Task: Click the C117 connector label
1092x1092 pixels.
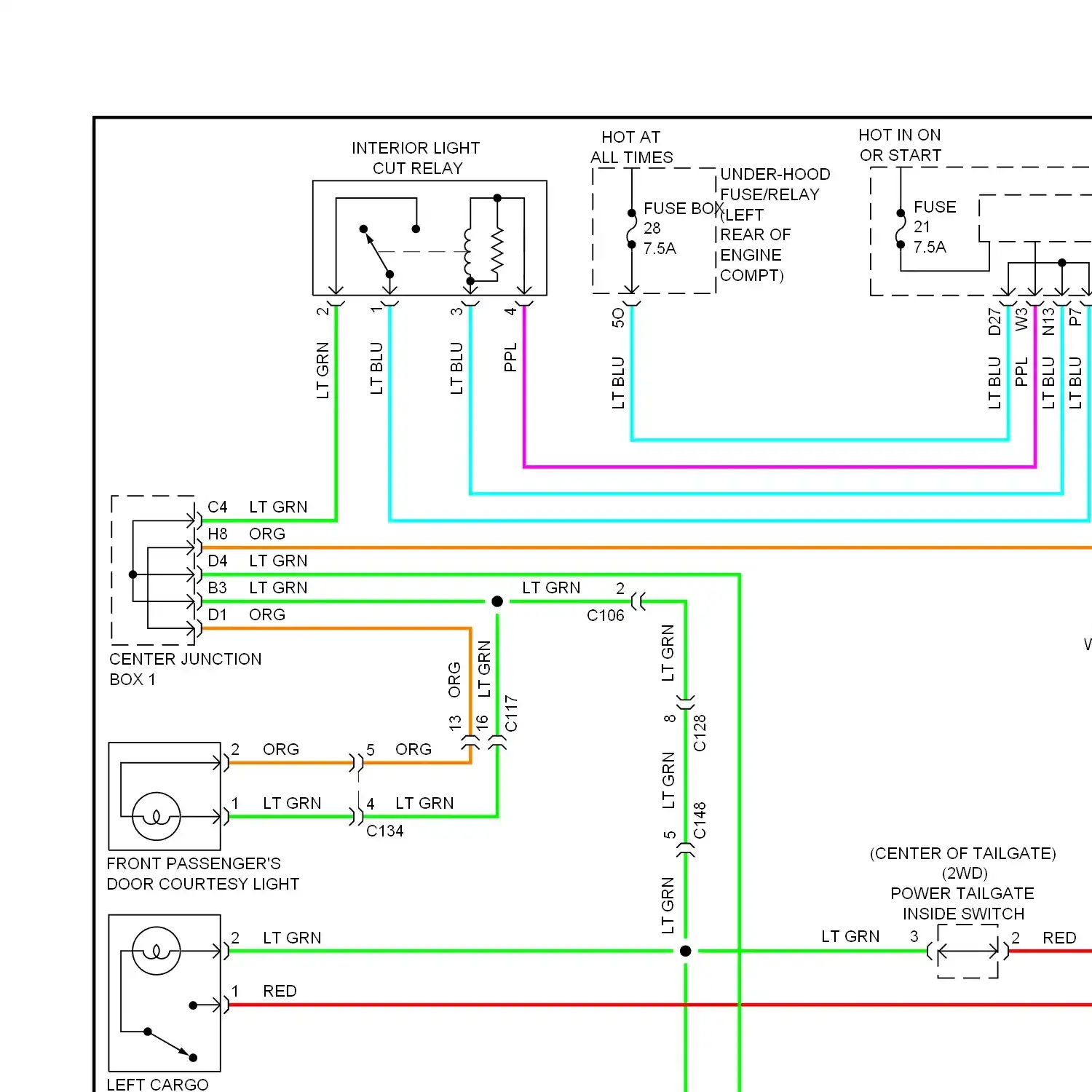Action: tap(511, 713)
